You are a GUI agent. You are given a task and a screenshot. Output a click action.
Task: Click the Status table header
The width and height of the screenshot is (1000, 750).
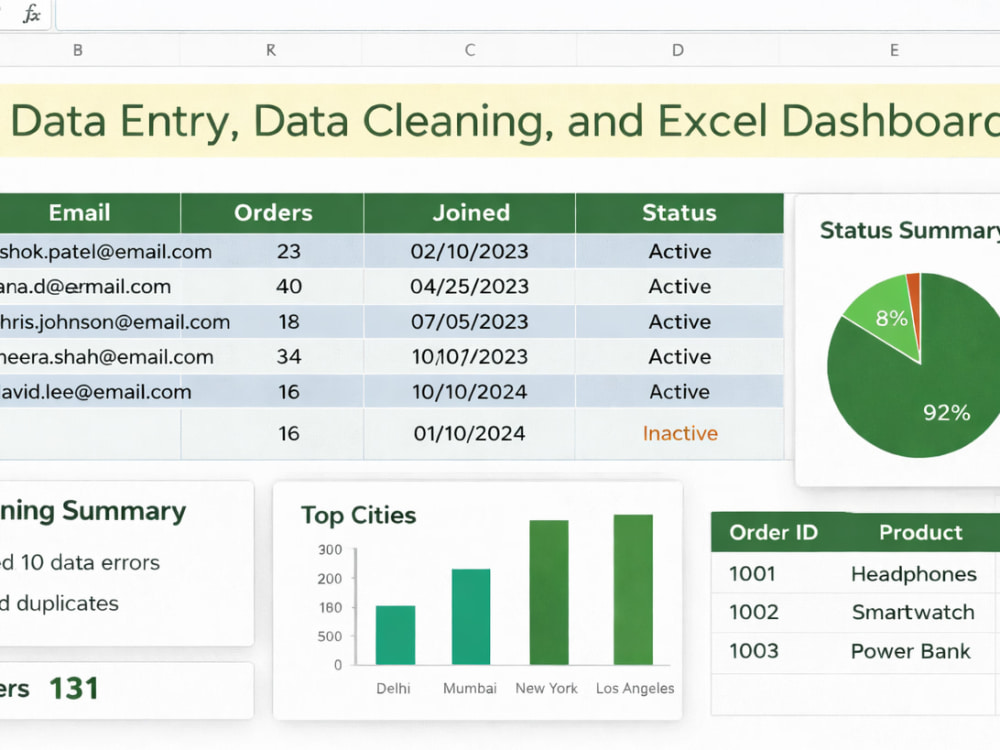pyautogui.click(x=679, y=213)
